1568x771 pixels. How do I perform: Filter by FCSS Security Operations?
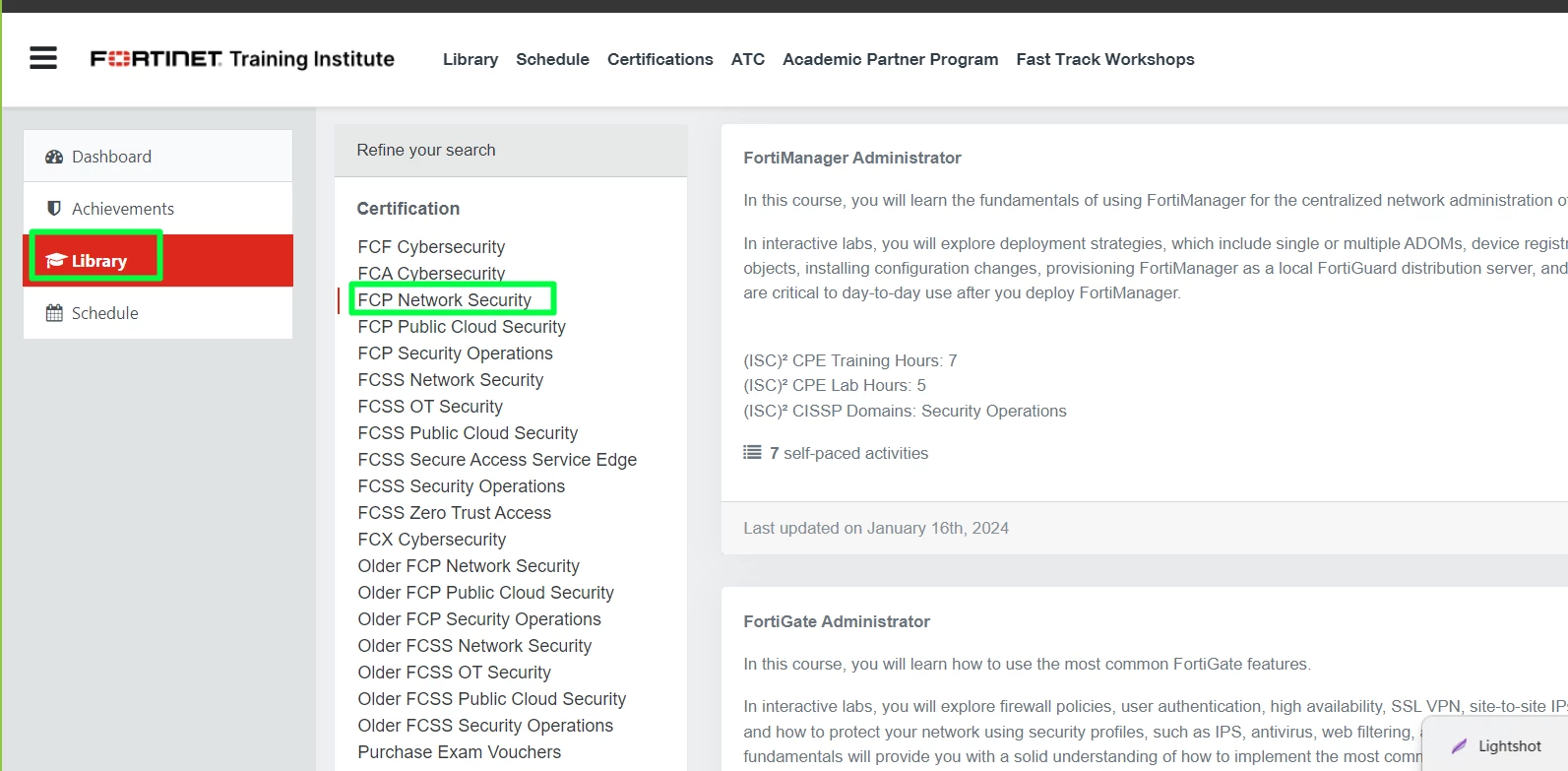pyautogui.click(x=462, y=486)
